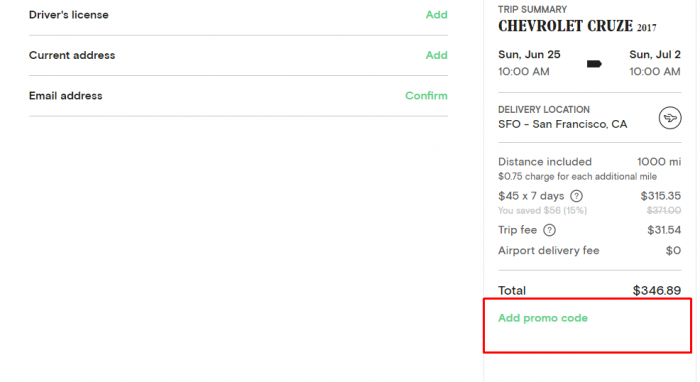The image size is (700, 382).
Task: Open help icon beside $45 x 7 days
Action: [576, 196]
